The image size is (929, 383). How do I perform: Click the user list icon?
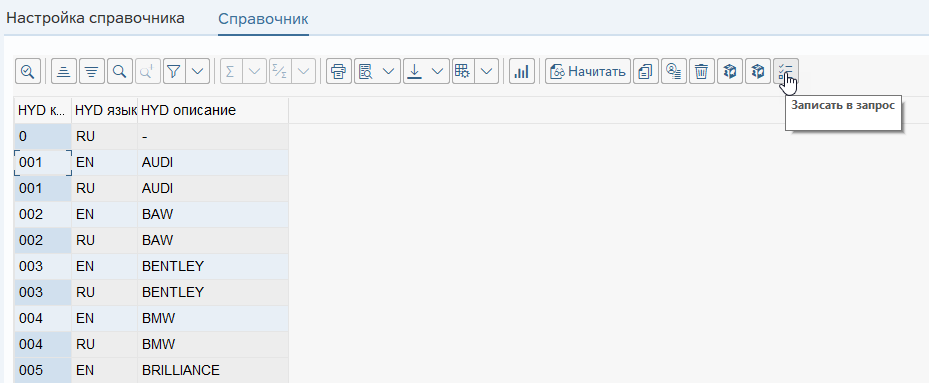pos(674,72)
